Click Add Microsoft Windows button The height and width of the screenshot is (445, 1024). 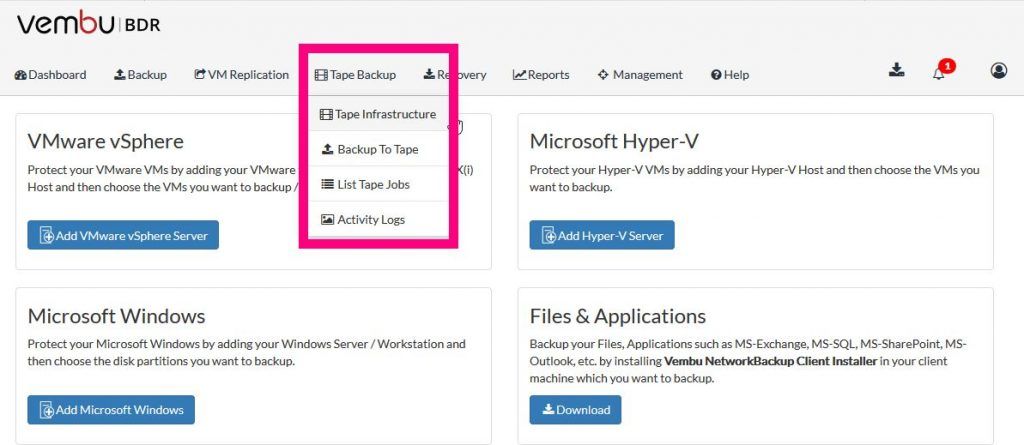111,410
